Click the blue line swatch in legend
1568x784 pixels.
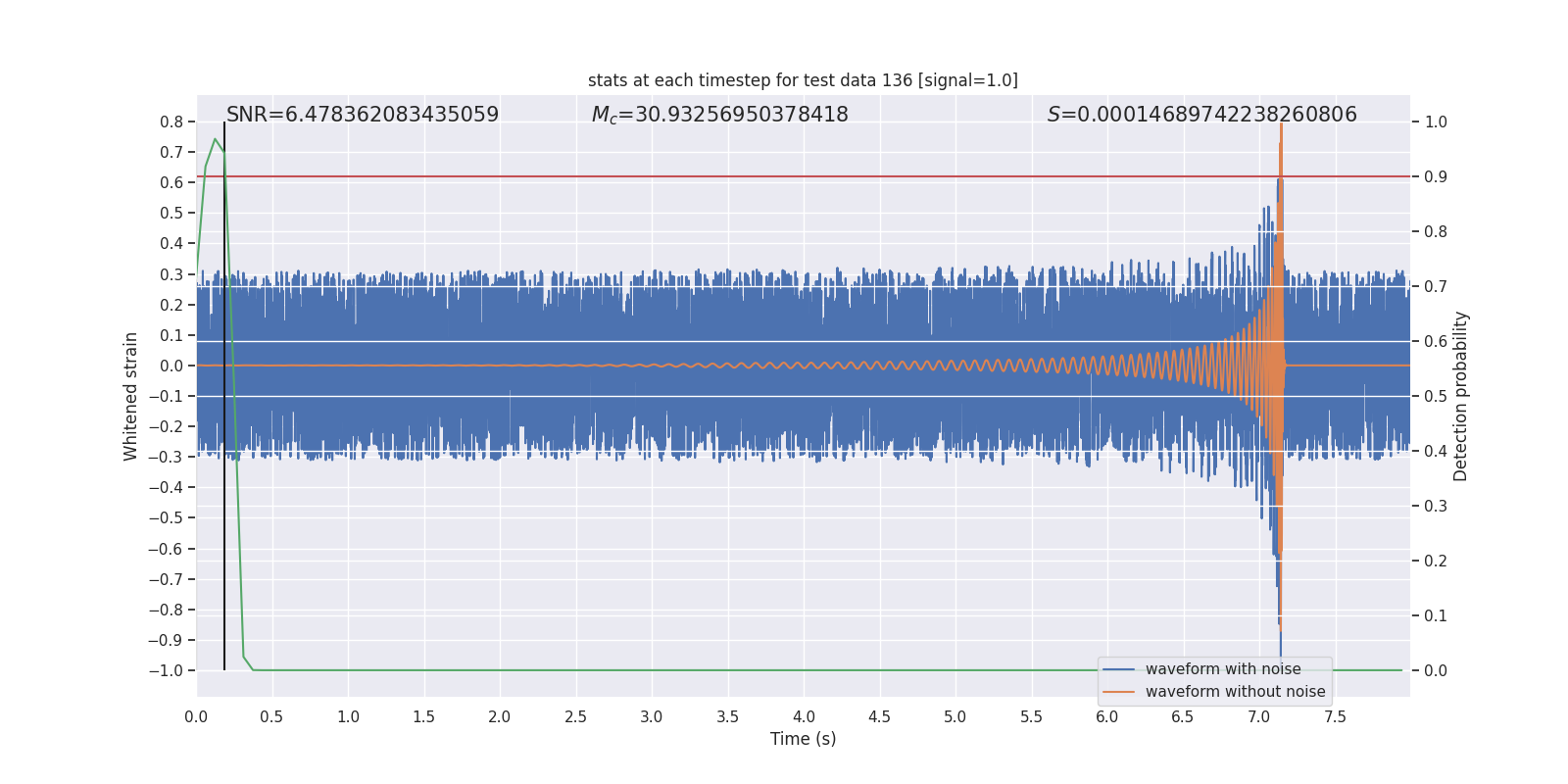pyautogui.click(x=1118, y=669)
